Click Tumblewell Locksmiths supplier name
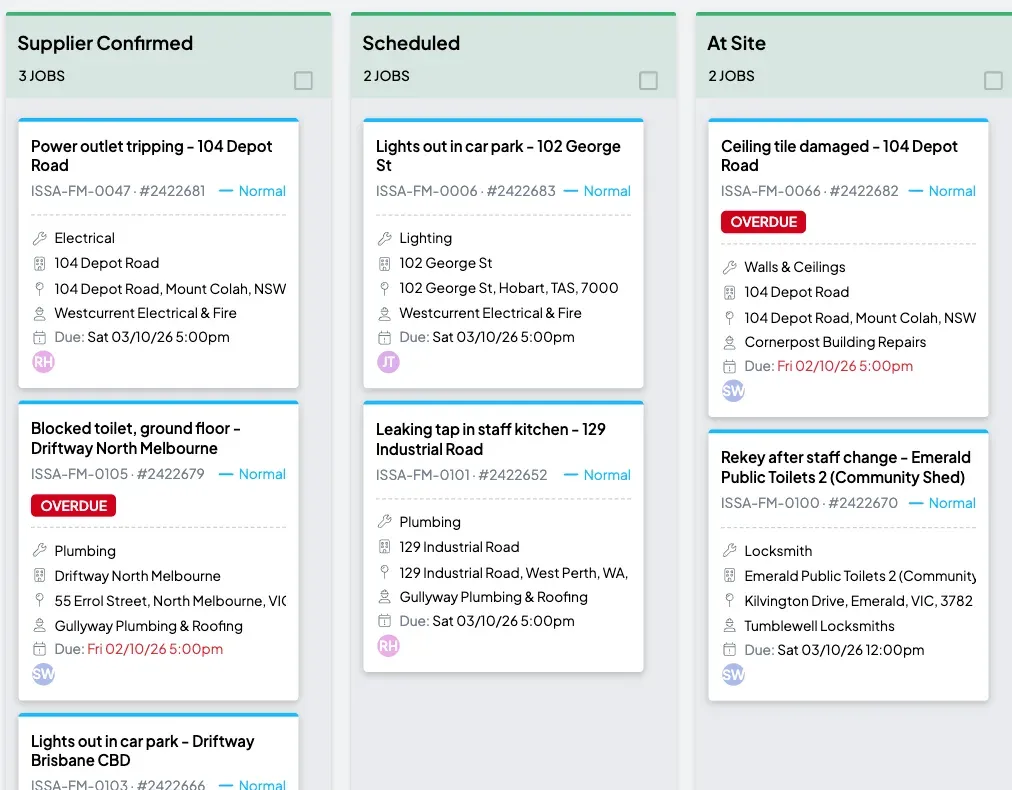This screenshot has width=1012, height=790. pos(819,625)
